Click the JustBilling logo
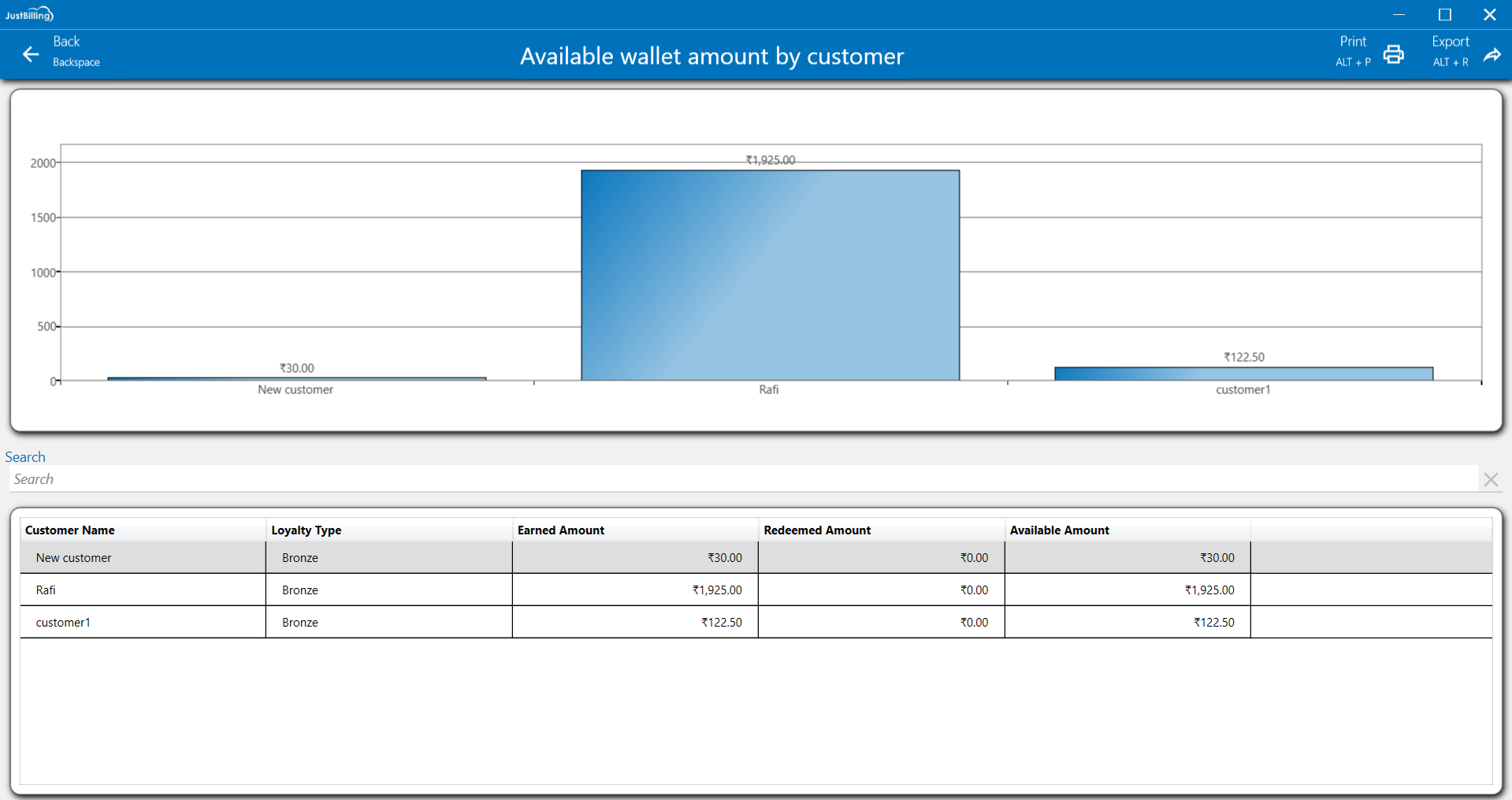Screen dimensions: 1512x800 point(29,14)
